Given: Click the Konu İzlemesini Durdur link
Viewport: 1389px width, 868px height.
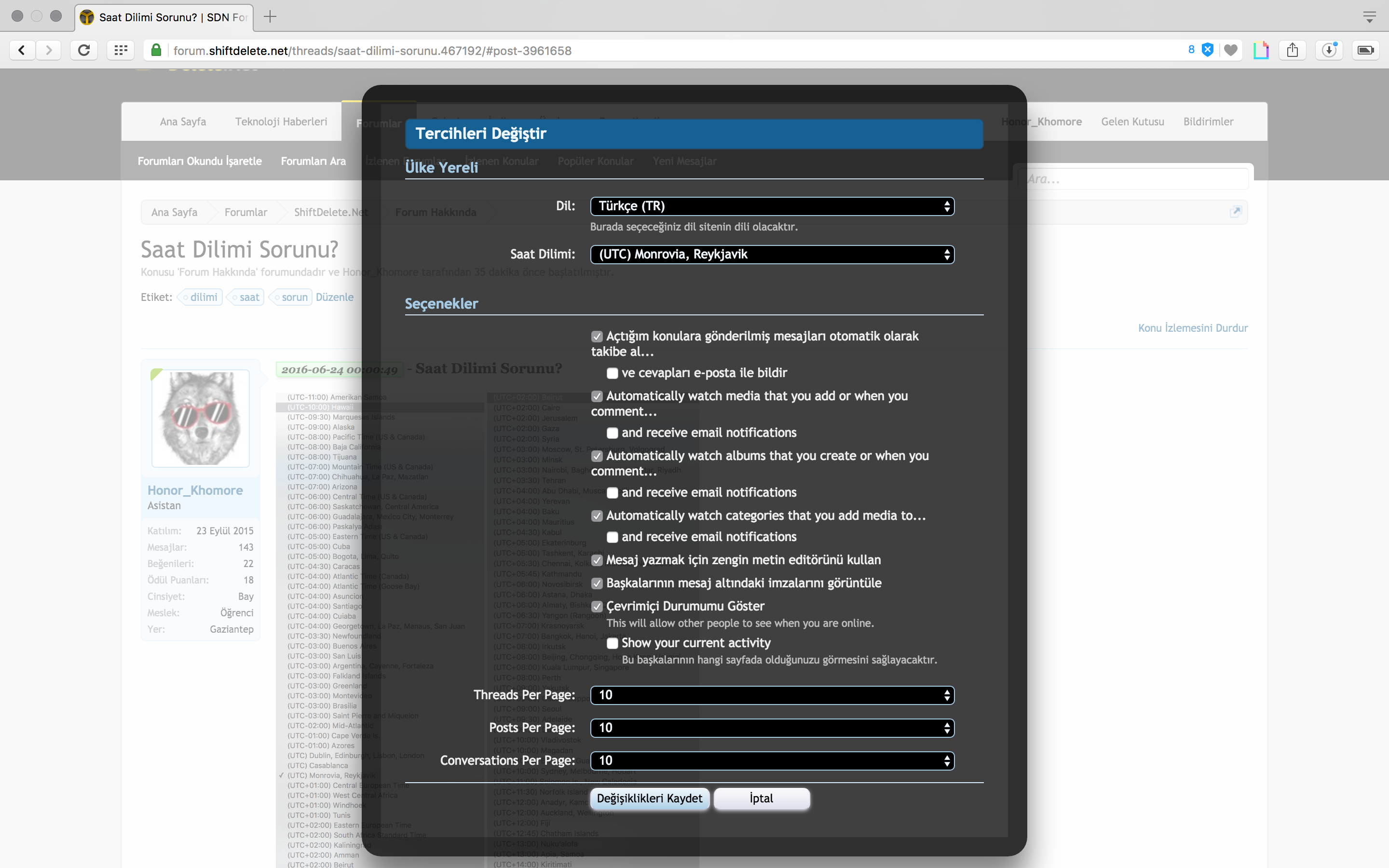Looking at the screenshot, I should tap(1193, 328).
